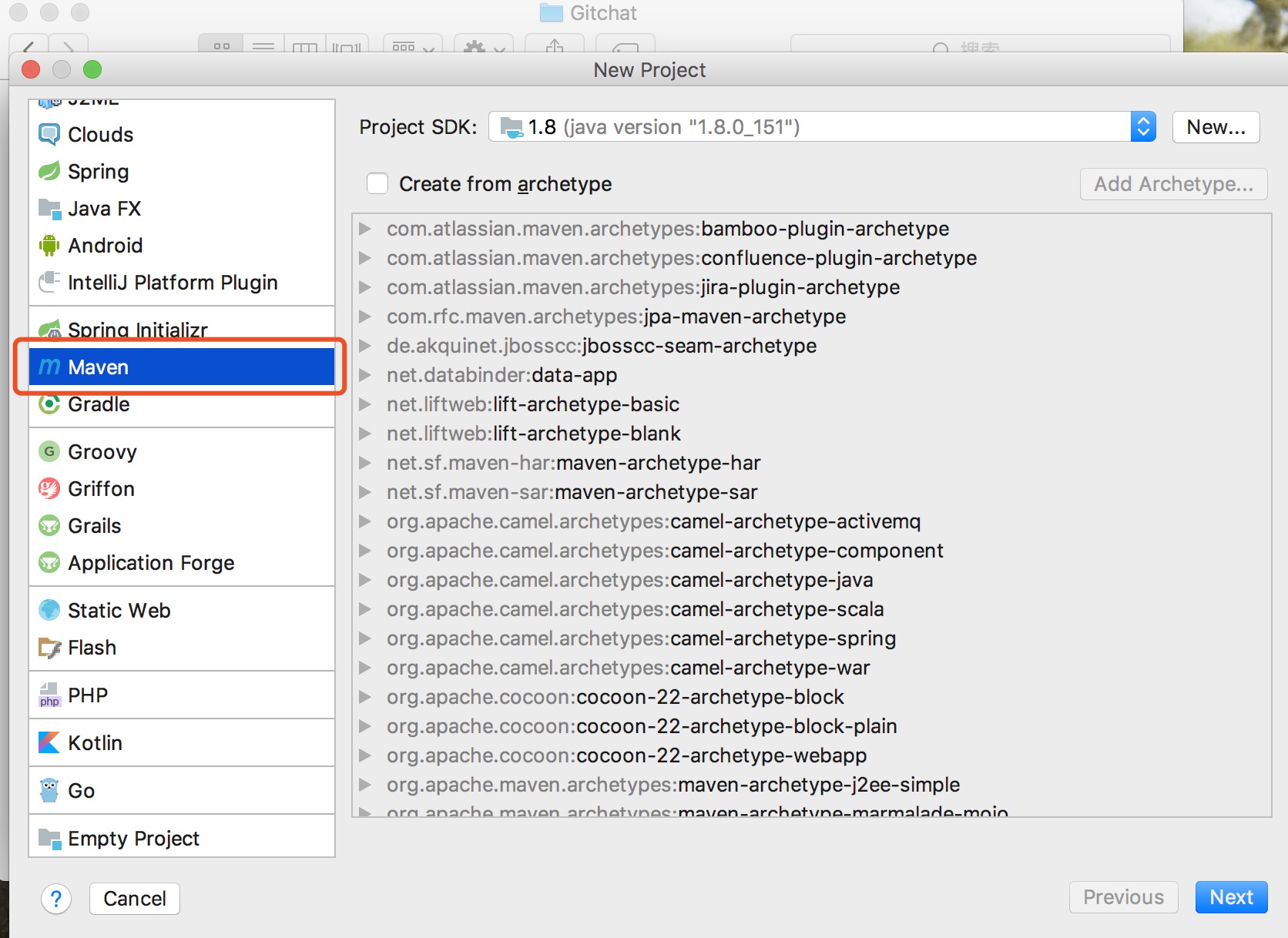Select Application Forge project type

[x=151, y=563]
